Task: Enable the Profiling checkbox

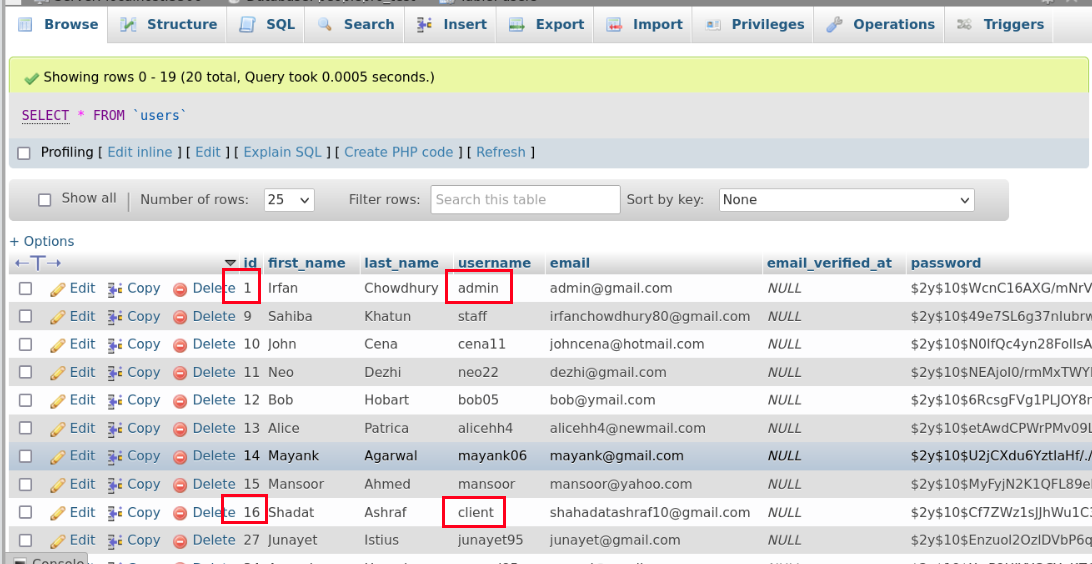Action: (x=25, y=153)
